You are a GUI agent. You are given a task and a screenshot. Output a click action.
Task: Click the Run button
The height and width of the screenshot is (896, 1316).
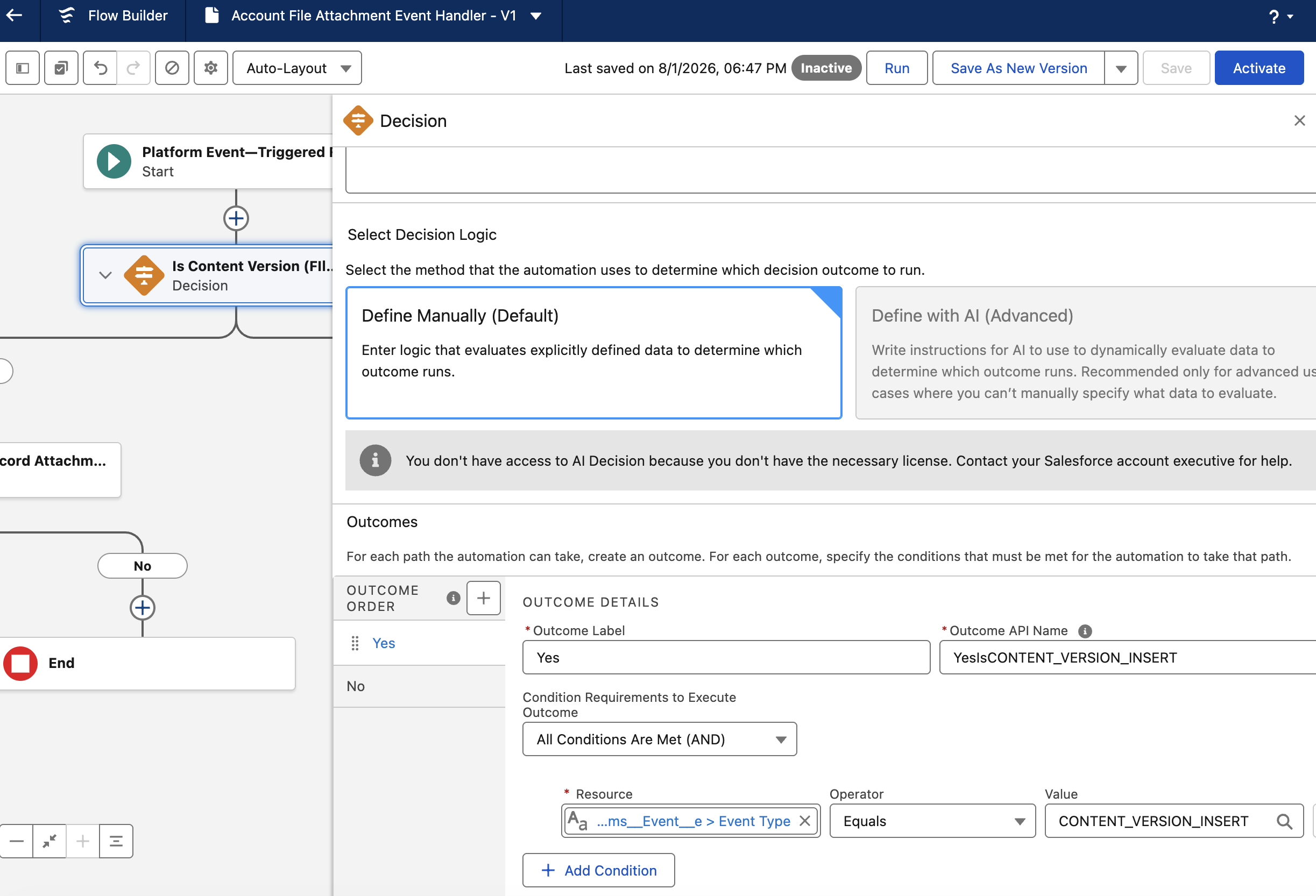pyautogui.click(x=897, y=68)
